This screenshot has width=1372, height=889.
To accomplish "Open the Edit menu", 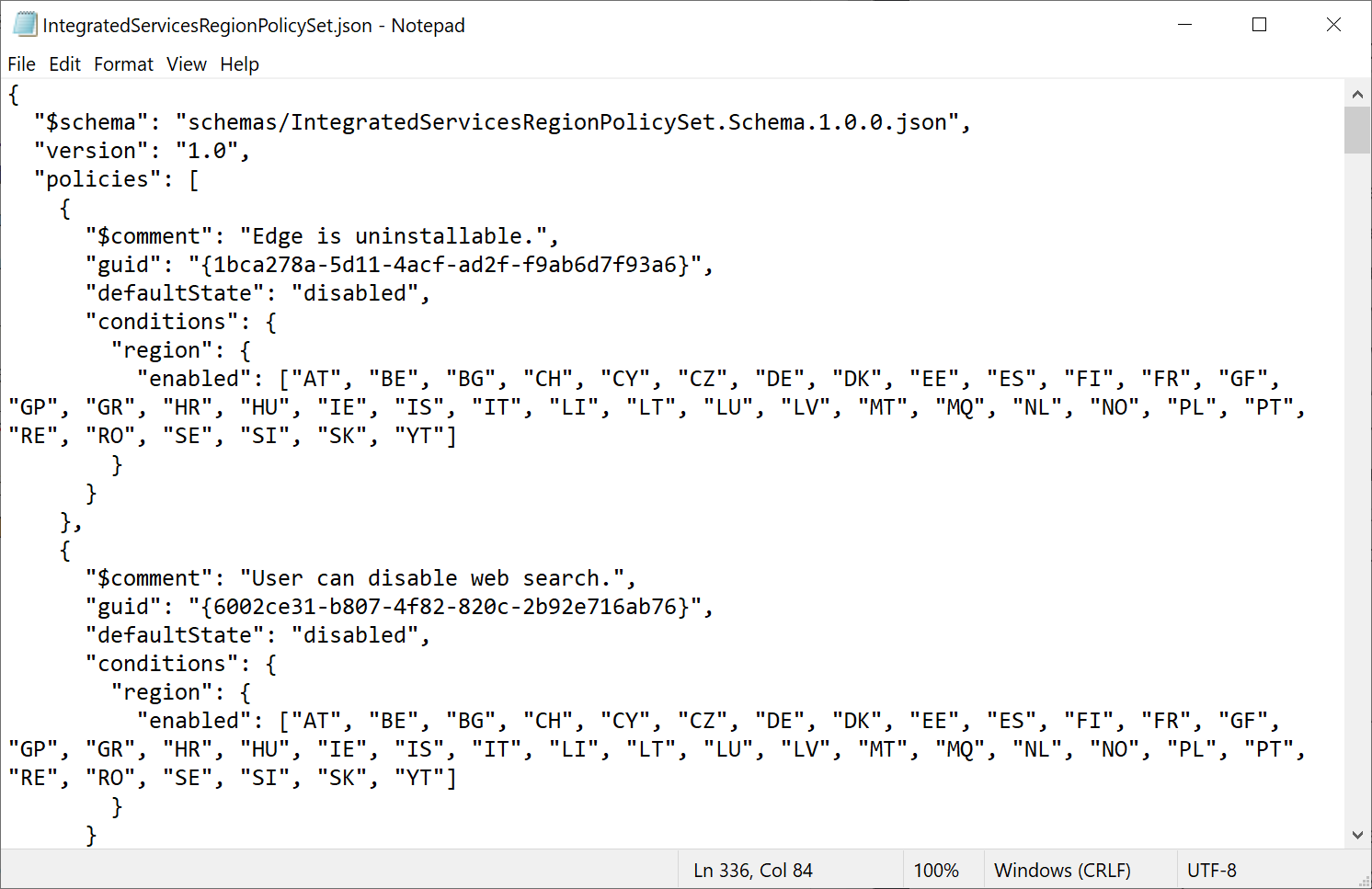I will [x=64, y=64].
